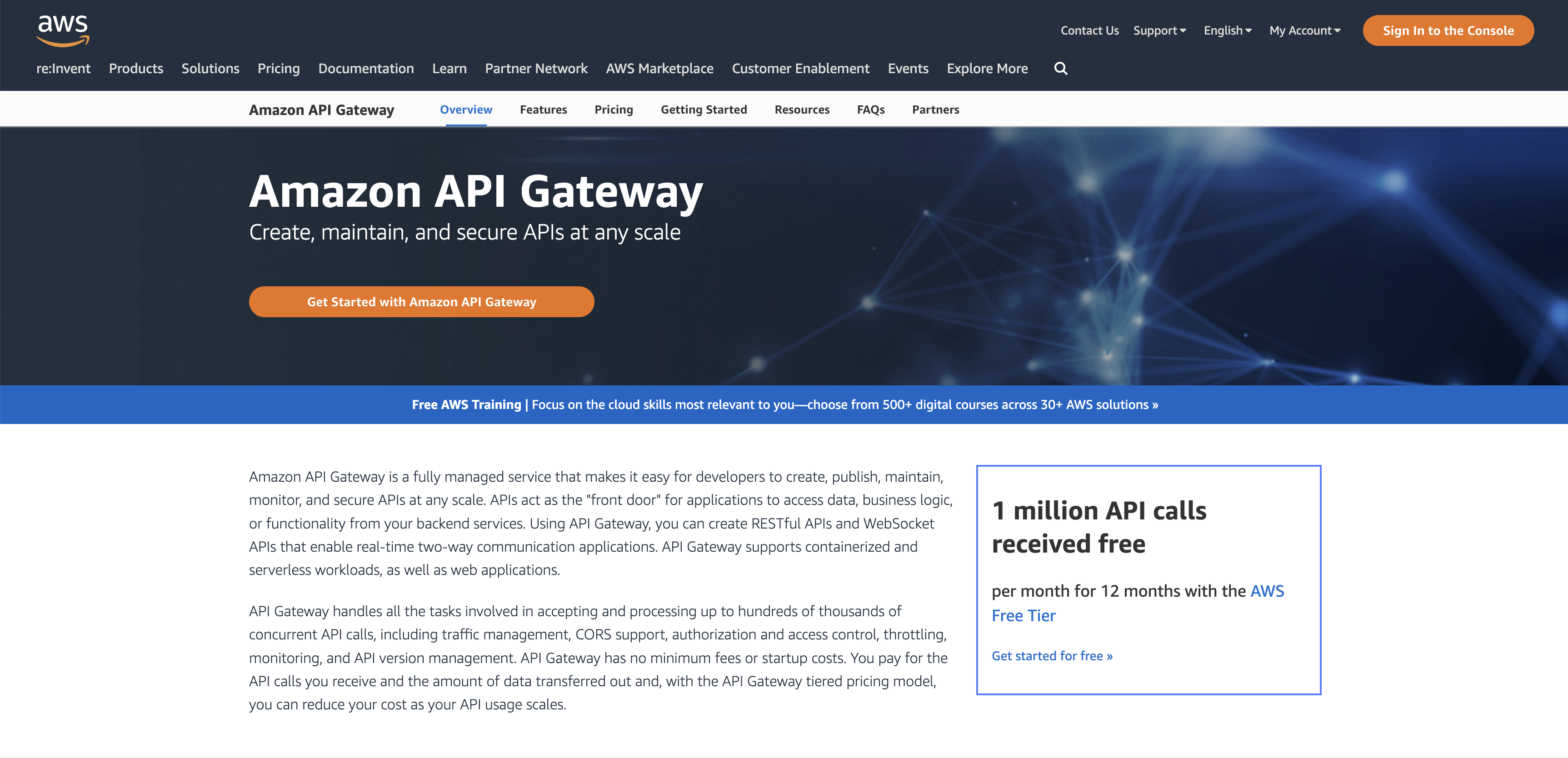Open re:Invent in main navigation

click(63, 68)
